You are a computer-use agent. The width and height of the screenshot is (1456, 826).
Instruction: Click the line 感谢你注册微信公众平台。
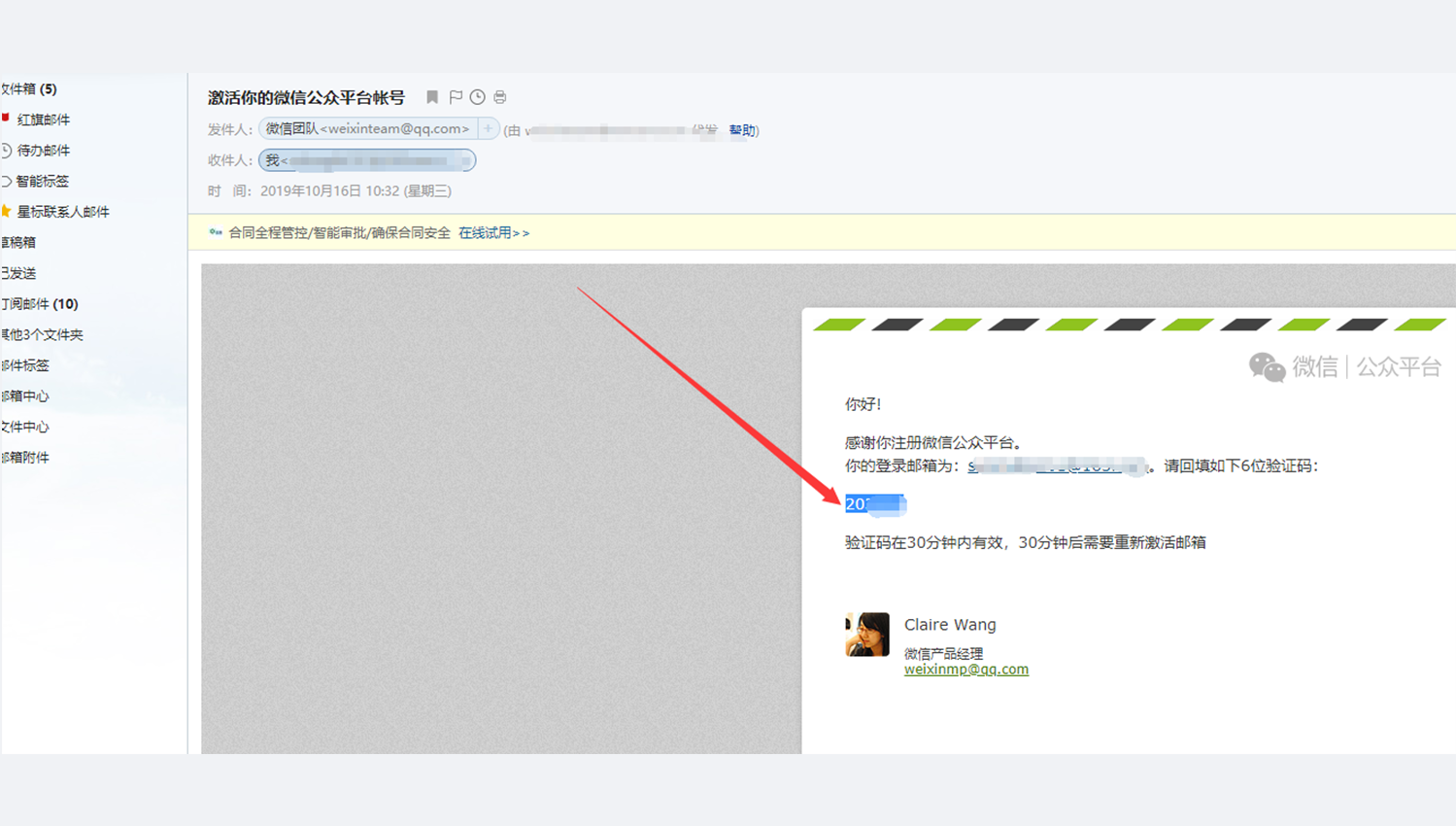coord(933,443)
